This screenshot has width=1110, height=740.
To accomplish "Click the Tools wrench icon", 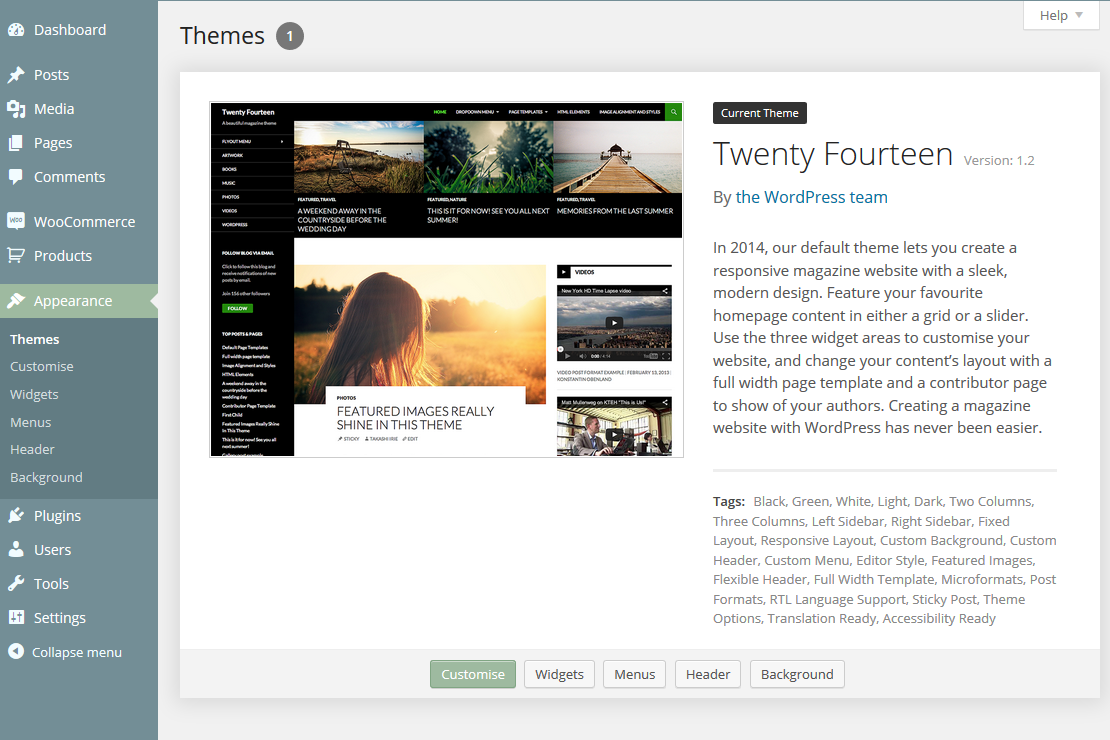I will click(16, 584).
